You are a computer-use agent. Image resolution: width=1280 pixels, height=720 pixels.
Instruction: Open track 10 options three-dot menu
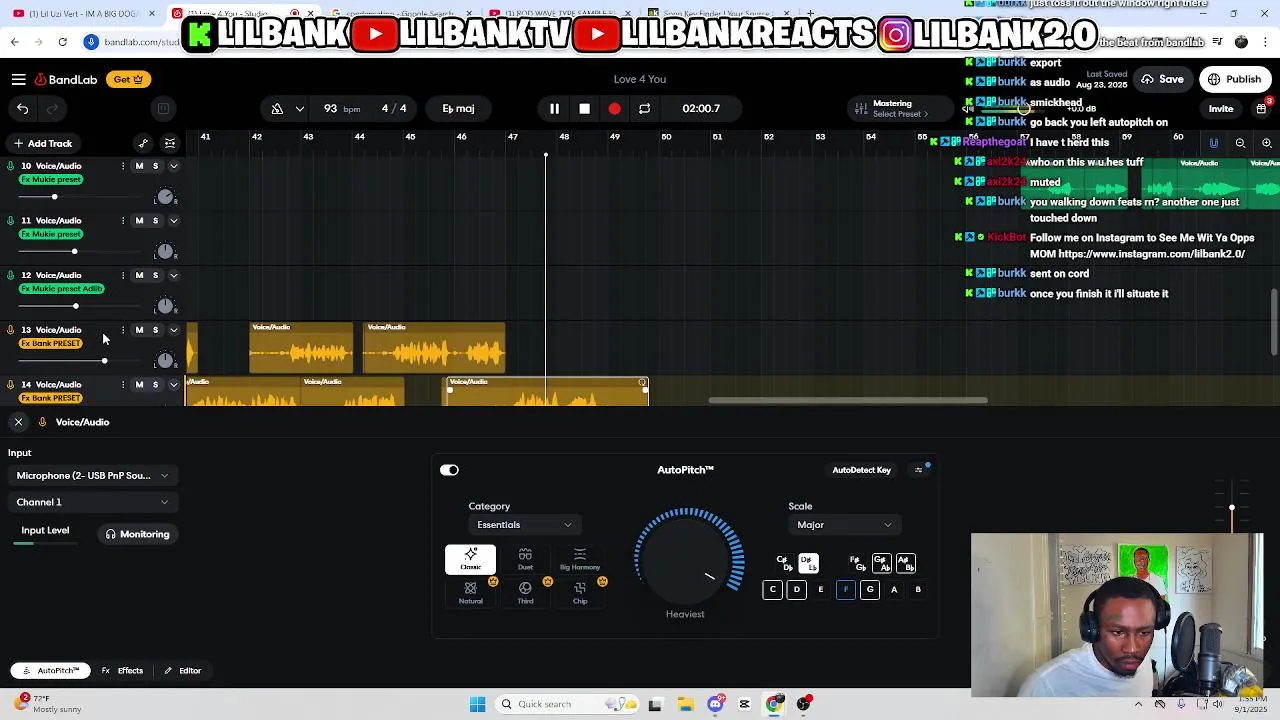click(x=123, y=166)
